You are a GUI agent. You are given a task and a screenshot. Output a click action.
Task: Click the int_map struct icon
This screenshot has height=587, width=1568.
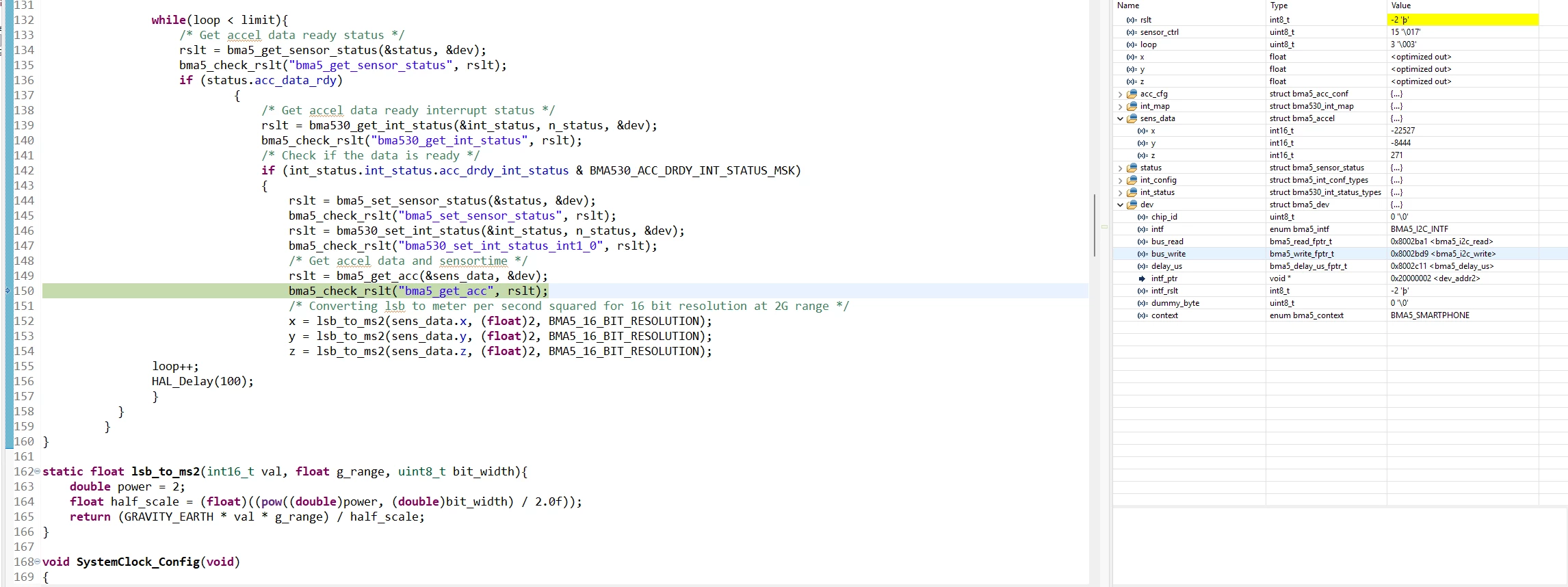click(x=1132, y=106)
